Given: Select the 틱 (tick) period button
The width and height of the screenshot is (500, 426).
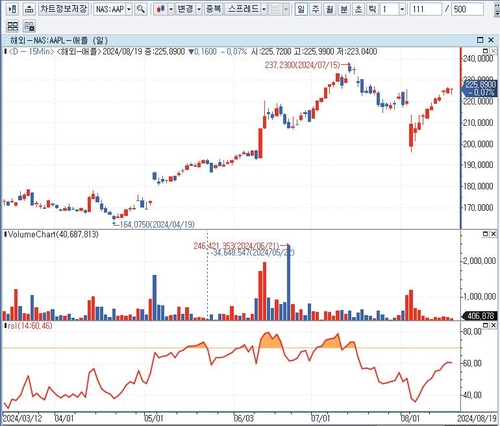Looking at the screenshot, I should pos(372,9).
